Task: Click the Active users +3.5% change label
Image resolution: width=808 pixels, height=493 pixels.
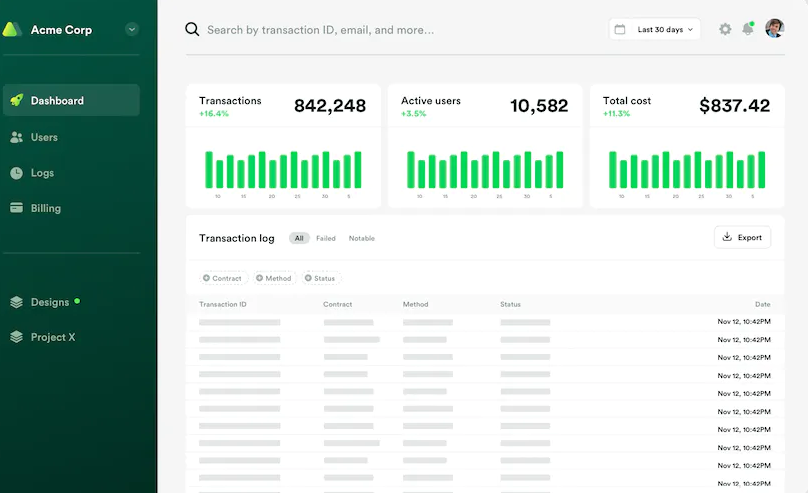Action: [x=414, y=113]
